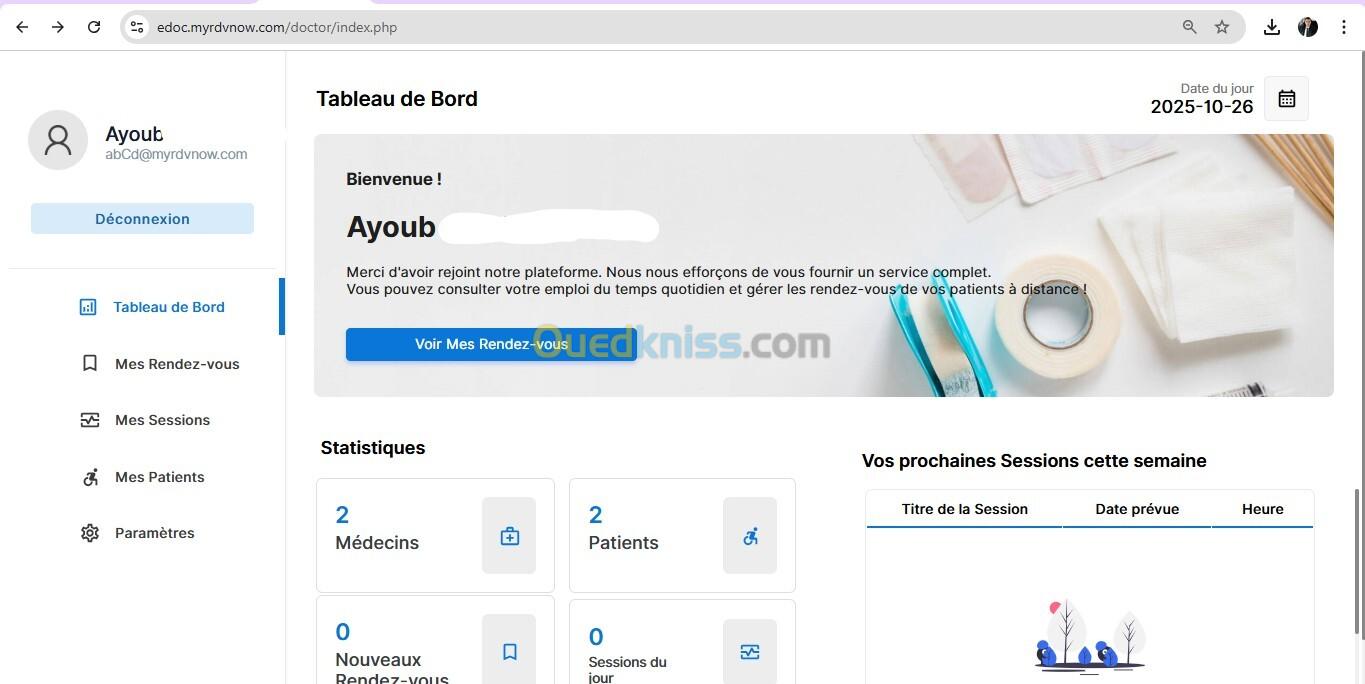Viewport: 1365px width, 684px height.
Task: Select Mes Patients in the sidebar
Action: (159, 477)
